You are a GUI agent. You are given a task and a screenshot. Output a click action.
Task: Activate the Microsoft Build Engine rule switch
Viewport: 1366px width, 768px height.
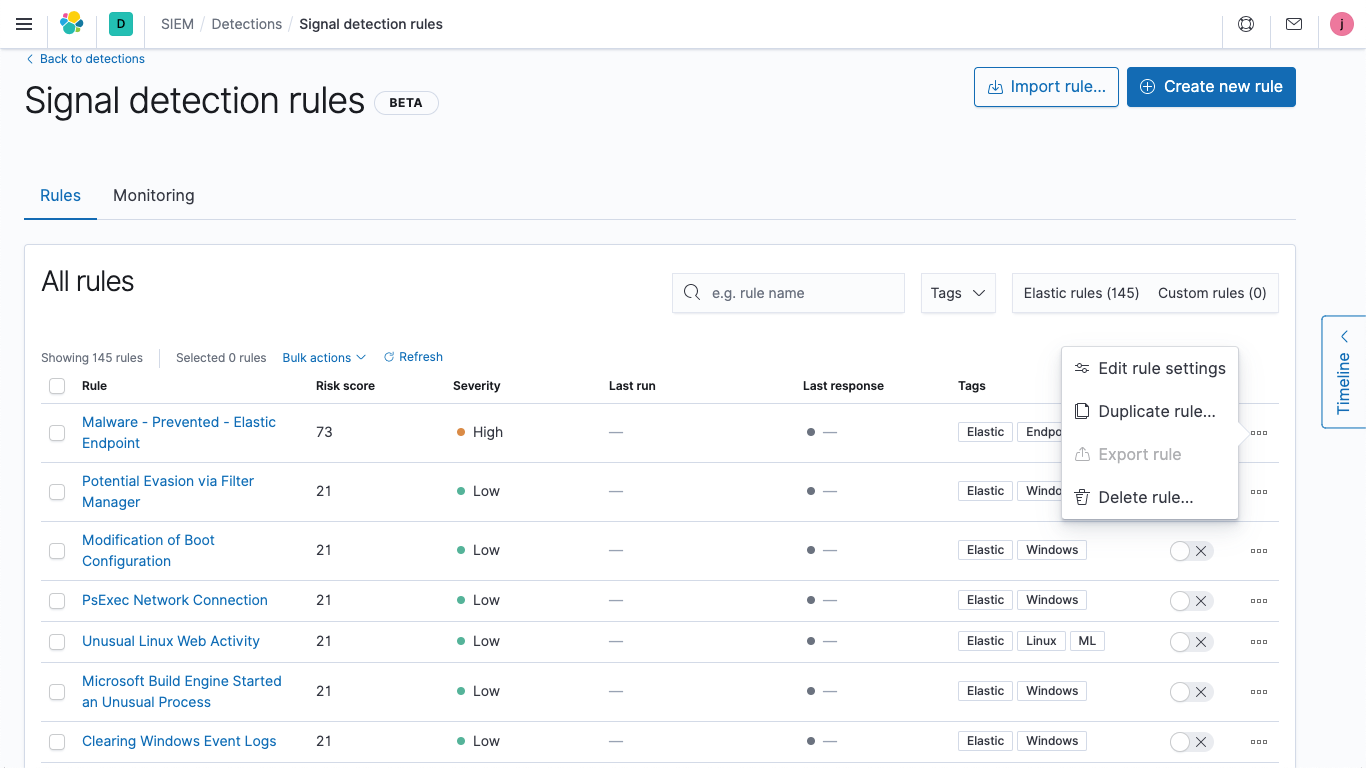pyautogui.click(x=1191, y=692)
